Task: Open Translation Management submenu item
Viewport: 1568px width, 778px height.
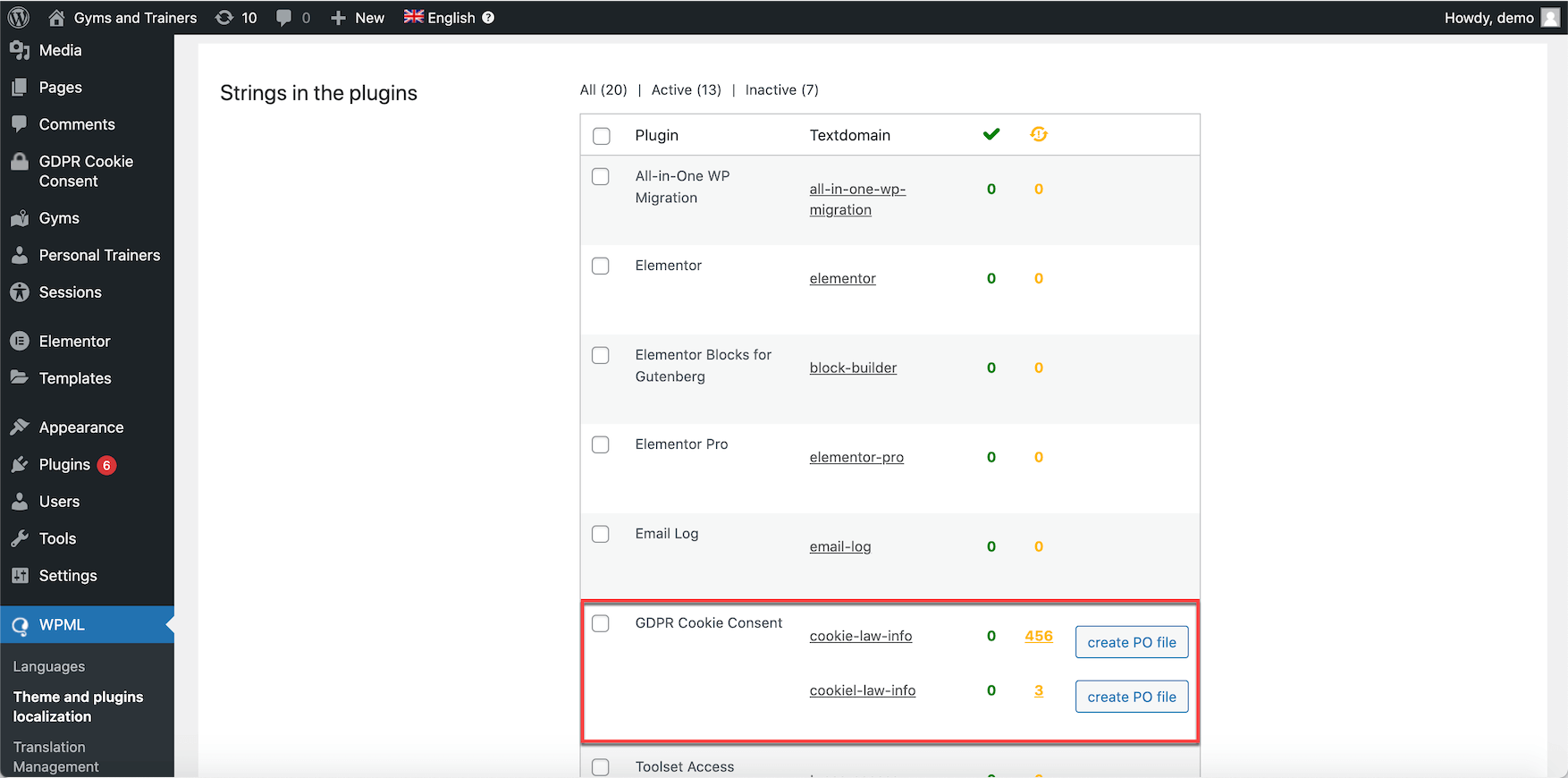Action: 55,757
